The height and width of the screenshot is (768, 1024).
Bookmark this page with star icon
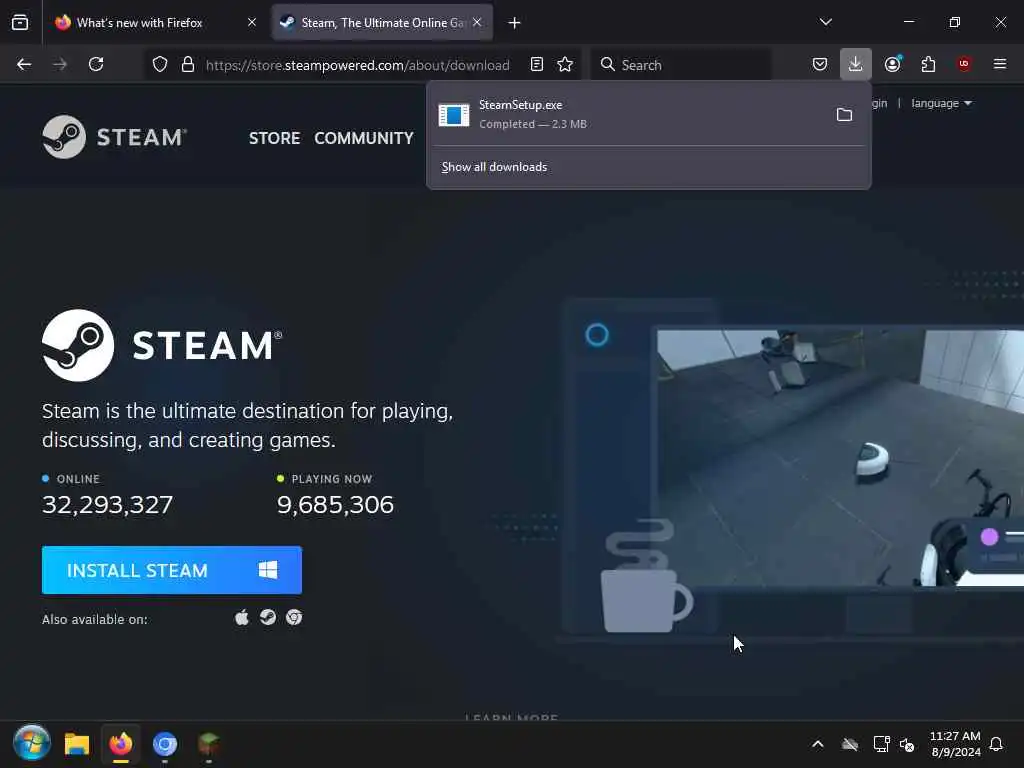coord(565,65)
